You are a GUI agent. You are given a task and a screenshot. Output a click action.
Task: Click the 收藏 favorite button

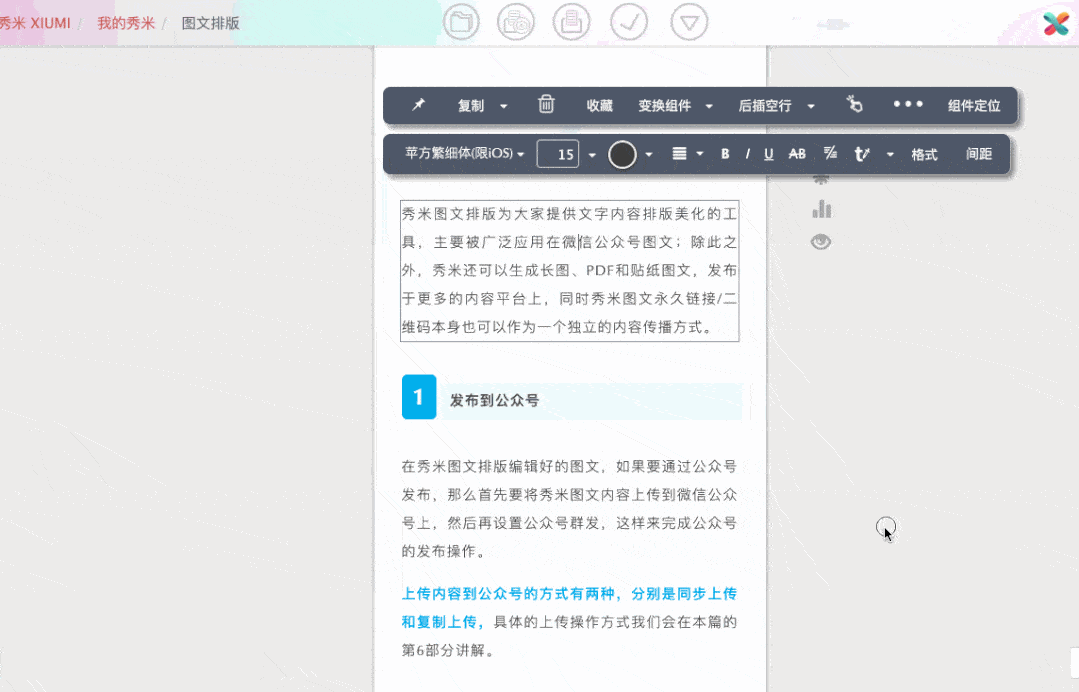coord(599,105)
